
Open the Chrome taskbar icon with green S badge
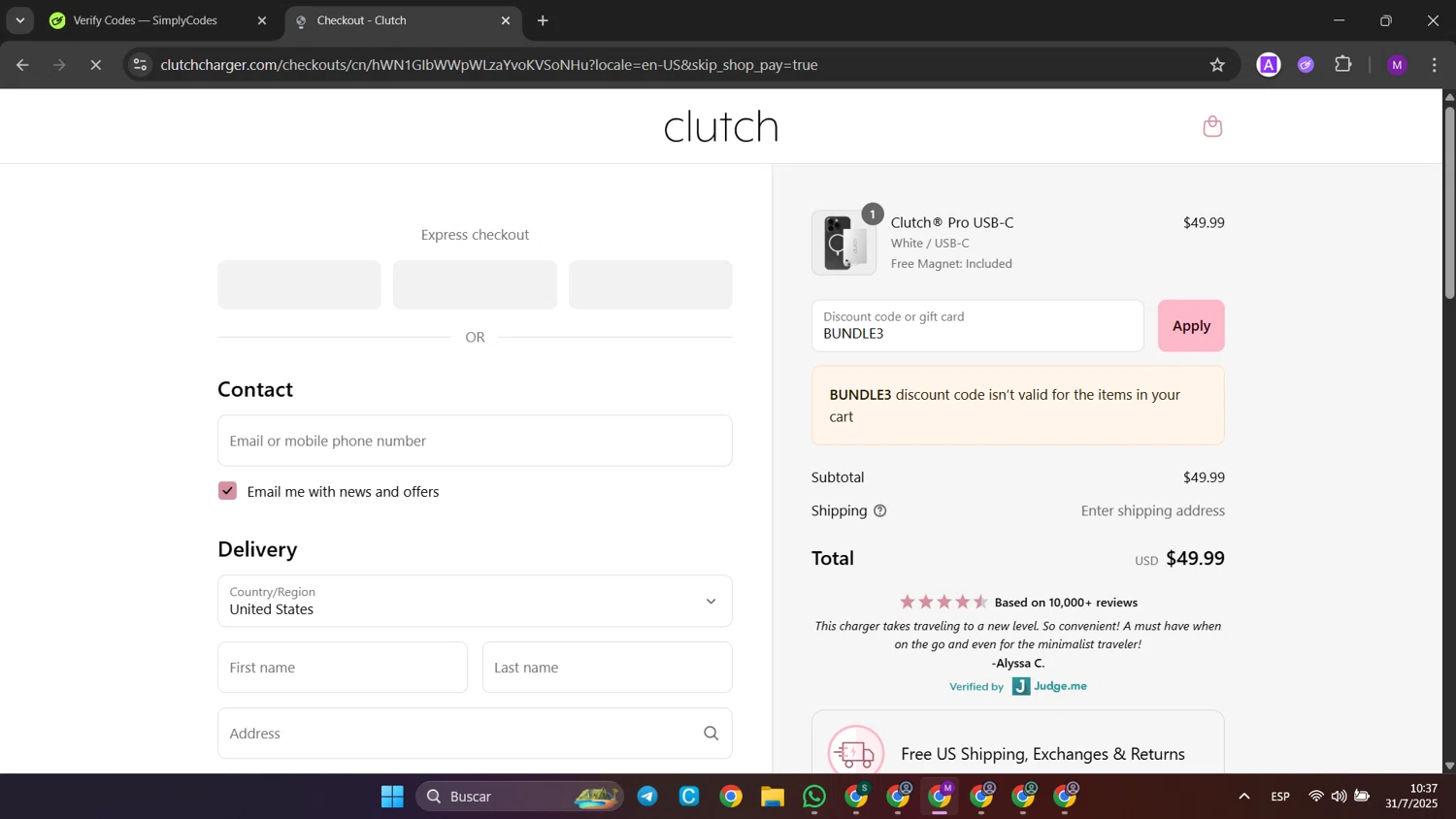pyautogui.click(x=857, y=797)
